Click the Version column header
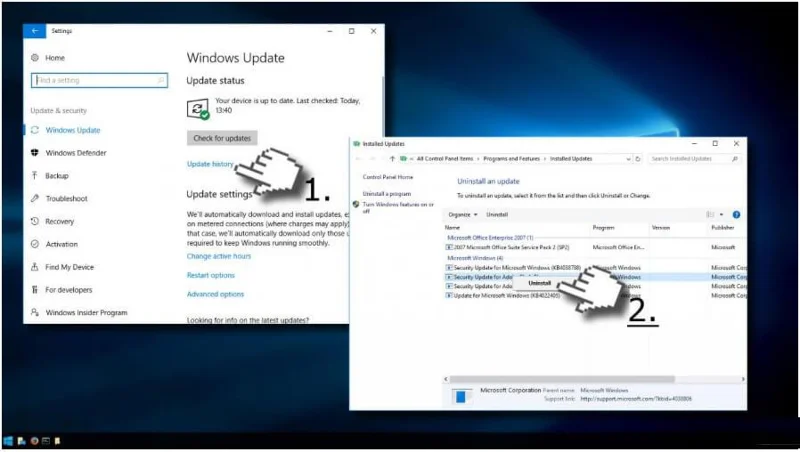The image size is (800, 452). point(661,228)
